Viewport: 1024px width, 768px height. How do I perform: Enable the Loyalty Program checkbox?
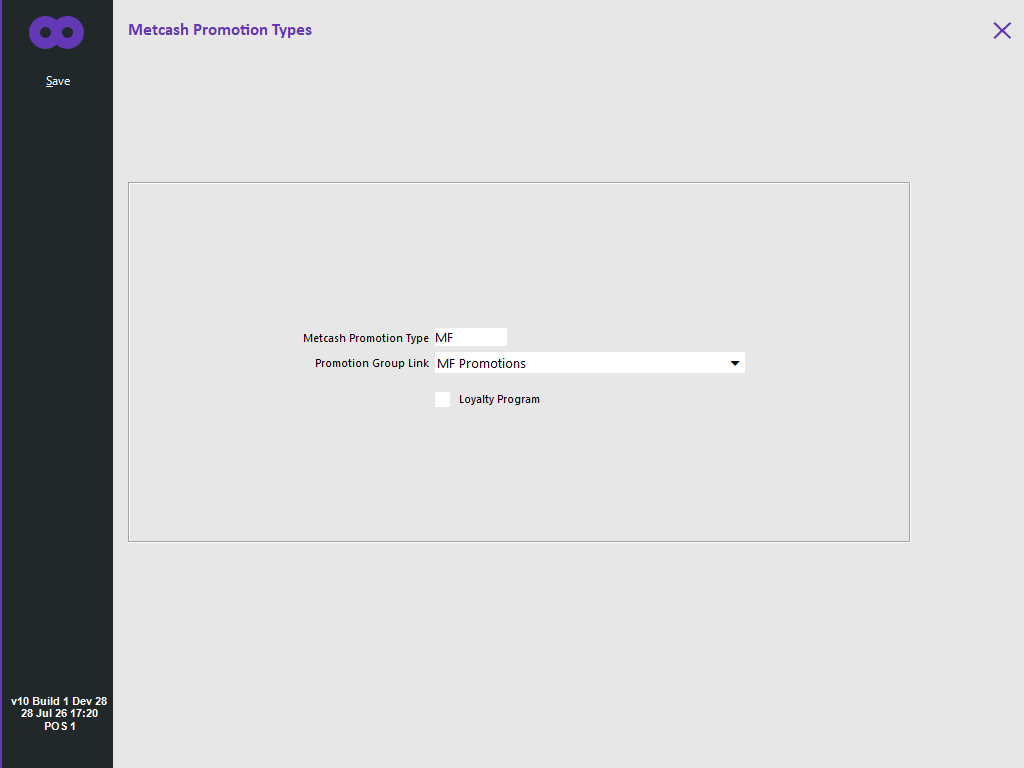point(443,400)
